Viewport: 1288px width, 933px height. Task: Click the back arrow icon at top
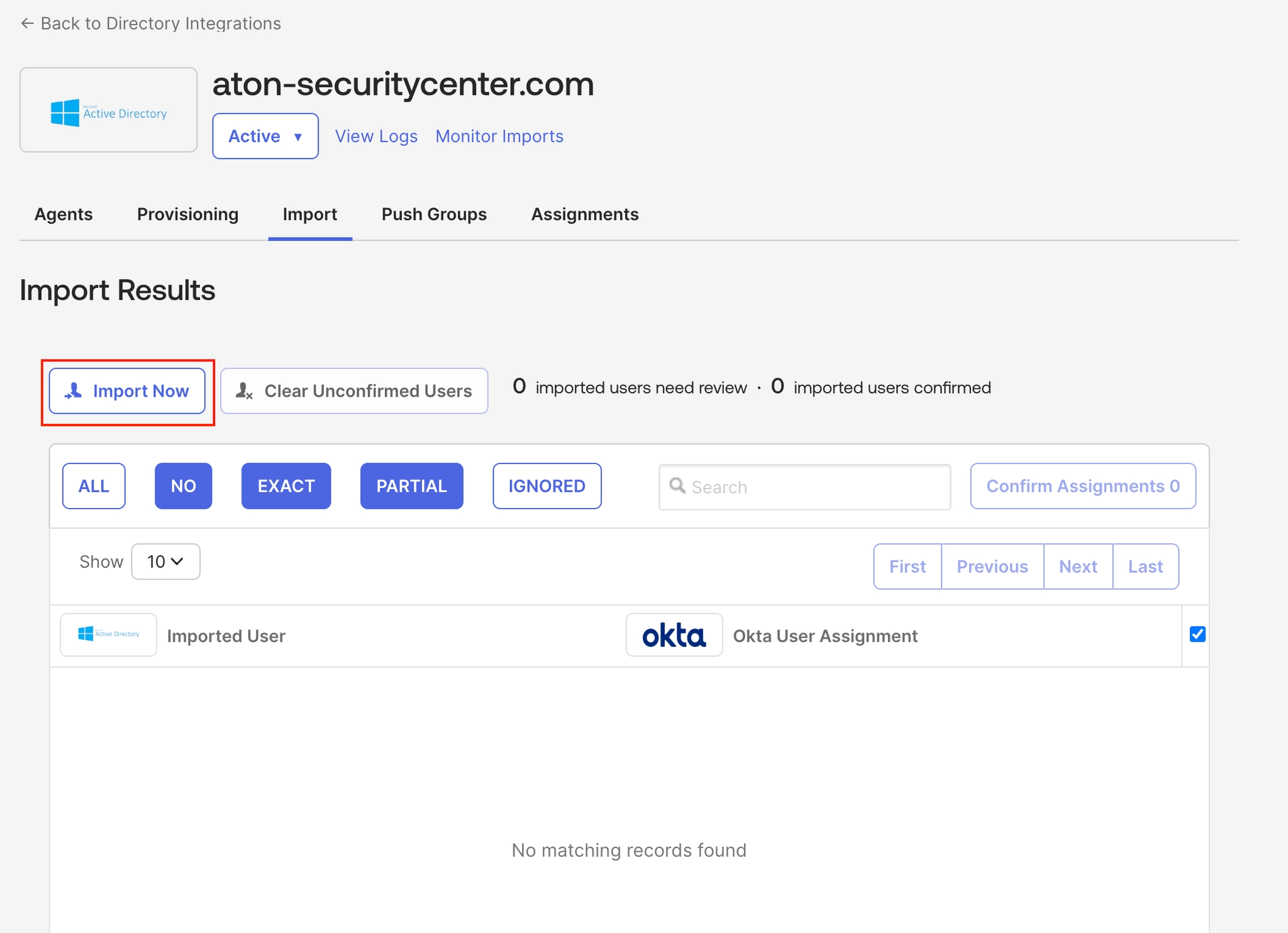tap(27, 23)
